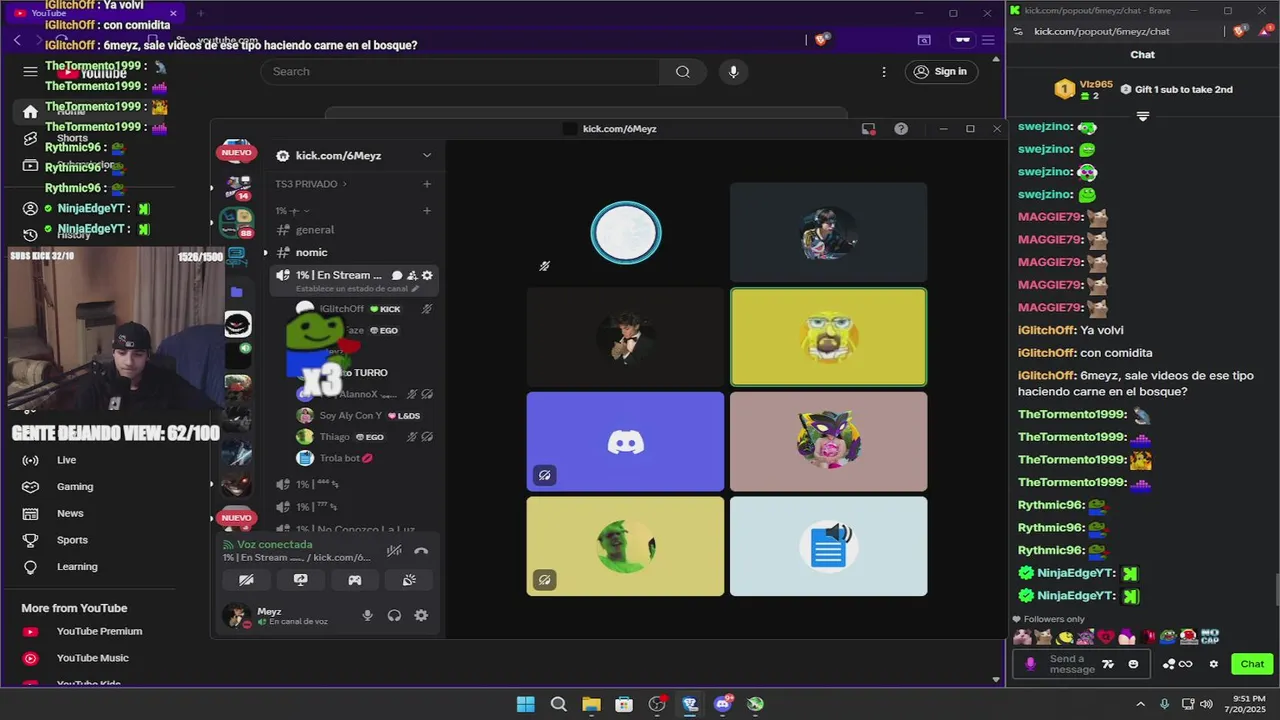
Task: Turn on camera in Discord voice panel
Action: (x=246, y=580)
